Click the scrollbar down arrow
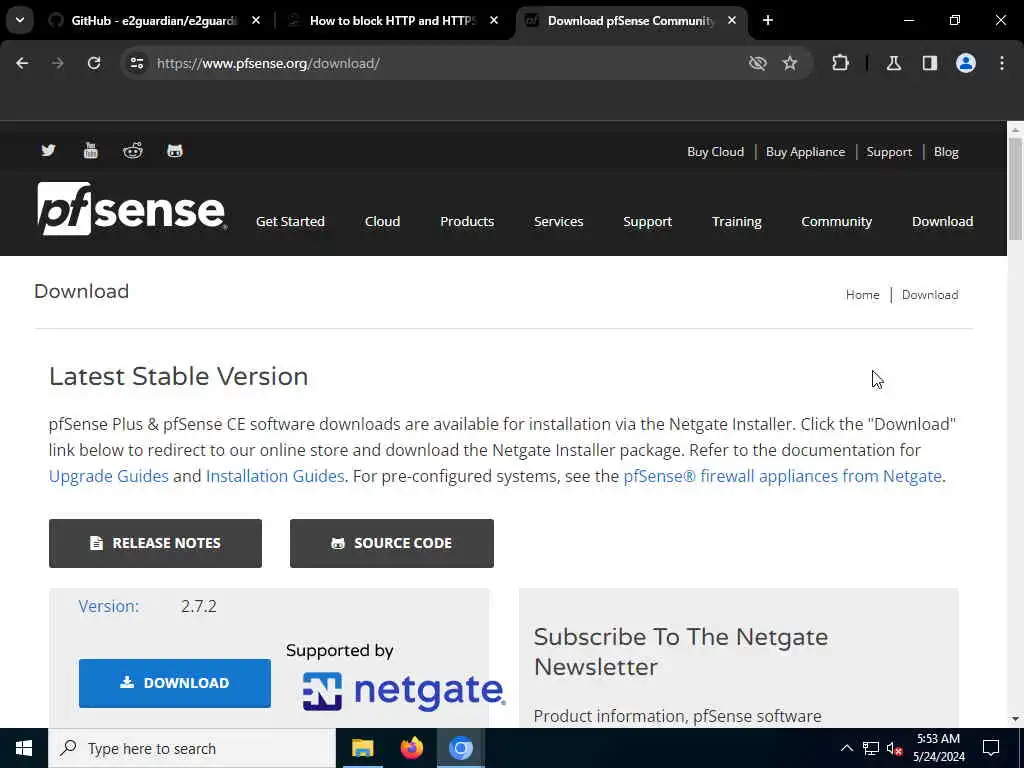 [1015, 719]
